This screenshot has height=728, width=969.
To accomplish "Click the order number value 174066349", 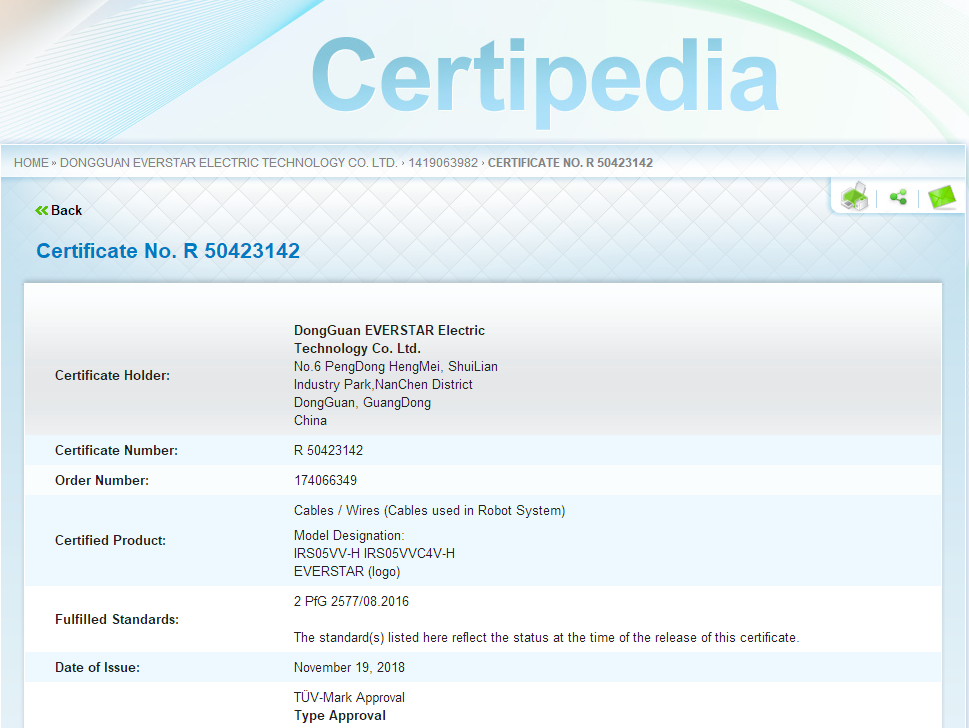I will pyautogui.click(x=325, y=480).
